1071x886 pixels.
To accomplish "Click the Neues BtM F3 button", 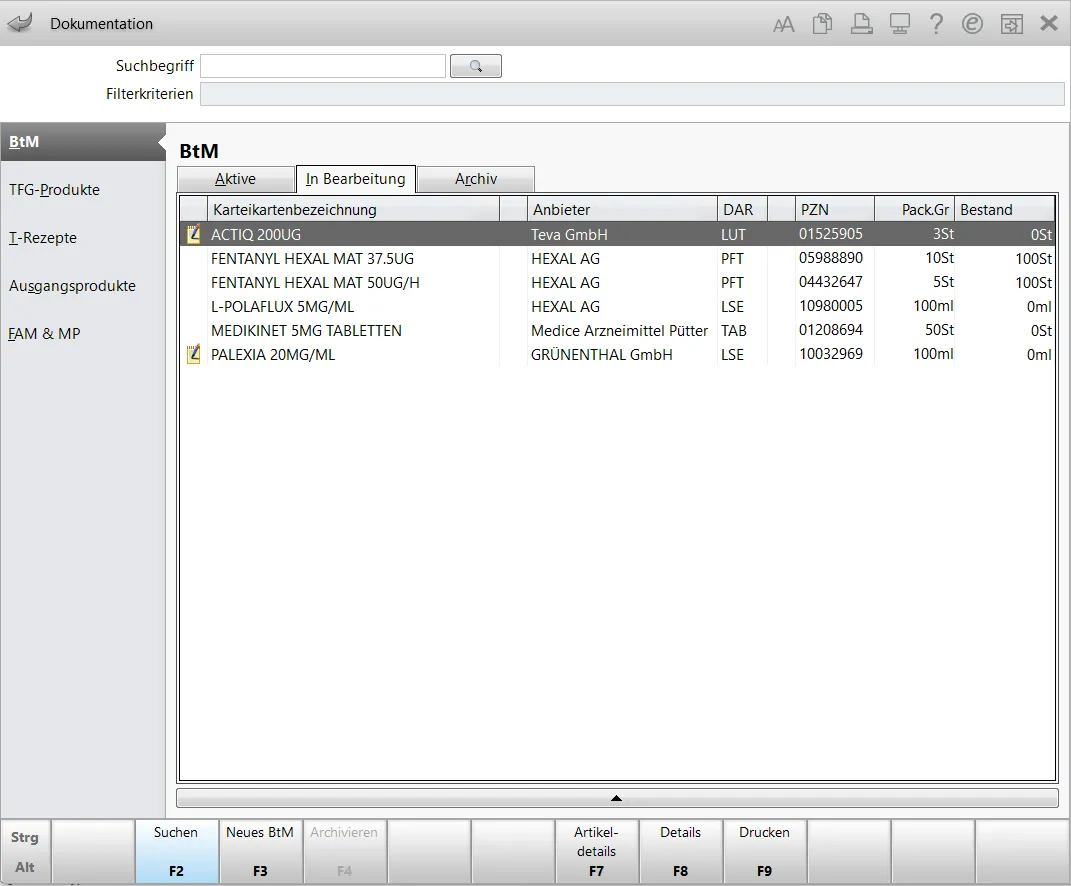I will coord(260,851).
